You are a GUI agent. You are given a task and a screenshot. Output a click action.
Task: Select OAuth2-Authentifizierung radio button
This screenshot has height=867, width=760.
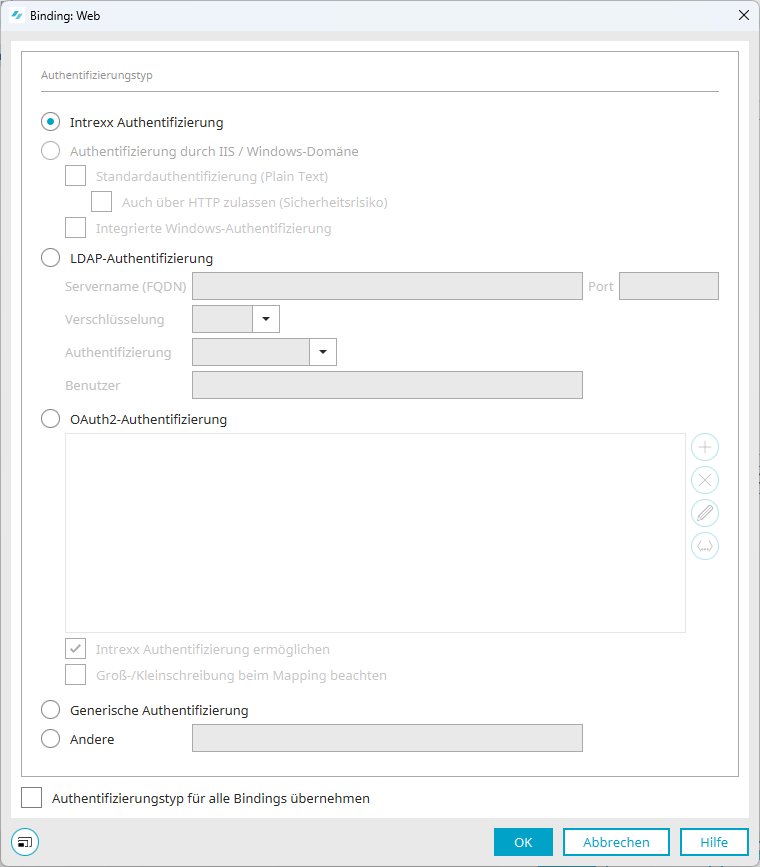point(50,419)
